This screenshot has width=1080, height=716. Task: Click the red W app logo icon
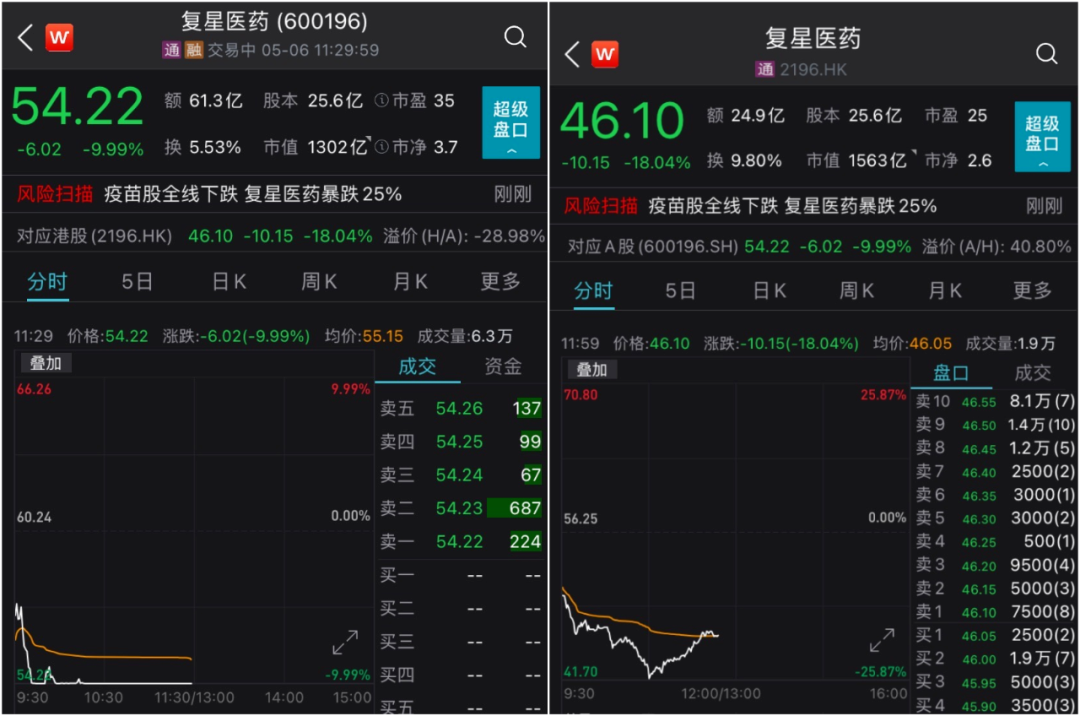[x=58, y=37]
